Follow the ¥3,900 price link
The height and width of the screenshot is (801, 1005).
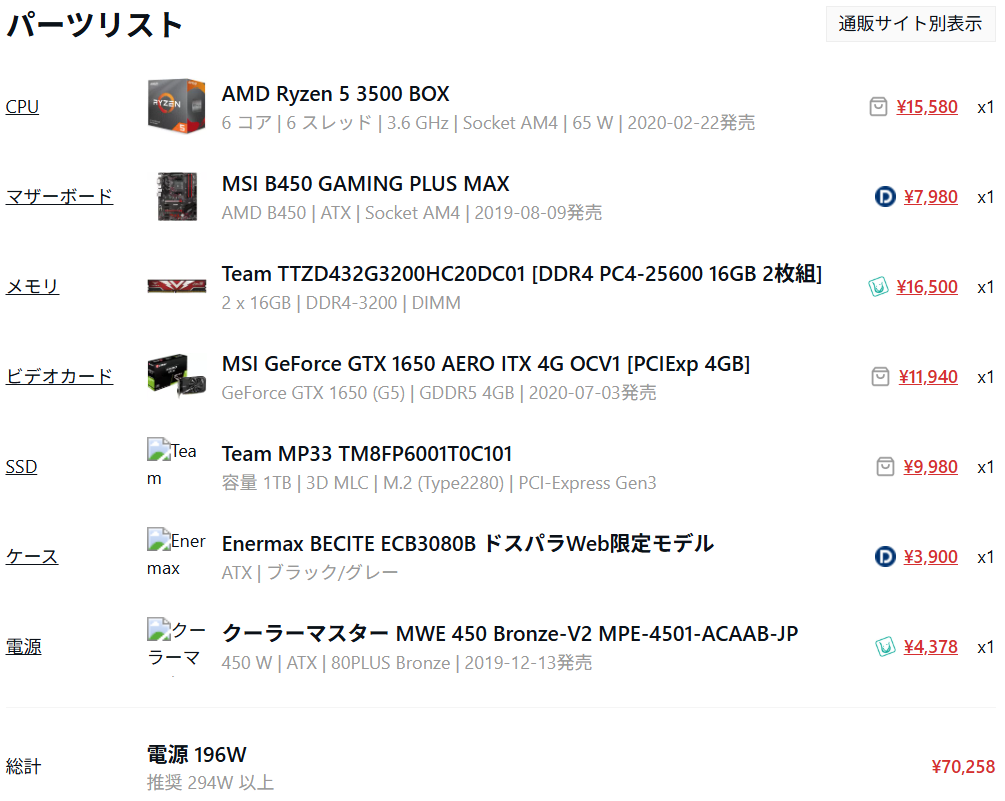[x=931, y=556]
